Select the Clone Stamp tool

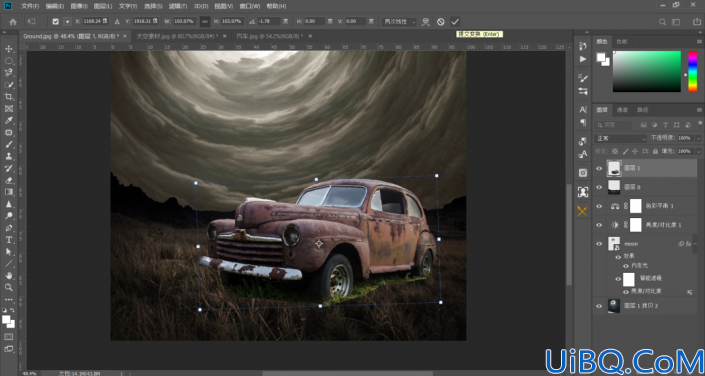click(9, 156)
